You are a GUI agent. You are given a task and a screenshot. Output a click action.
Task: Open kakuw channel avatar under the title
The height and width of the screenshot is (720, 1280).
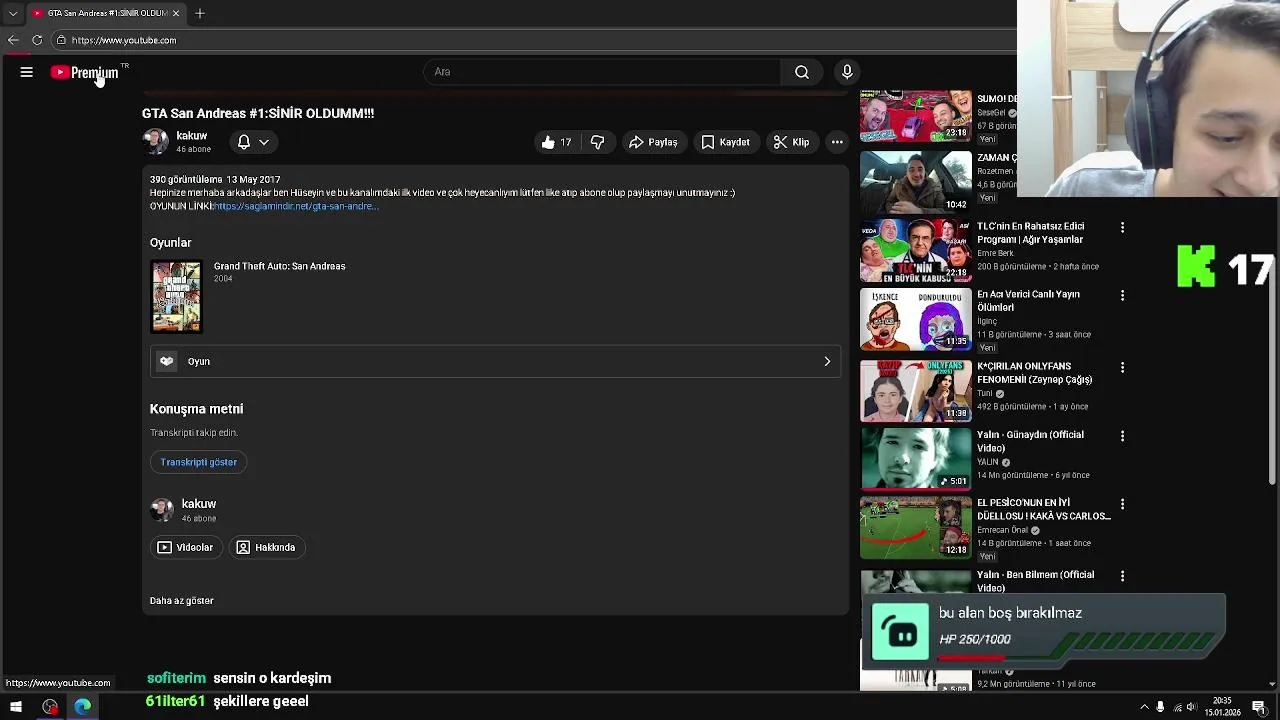[156, 142]
